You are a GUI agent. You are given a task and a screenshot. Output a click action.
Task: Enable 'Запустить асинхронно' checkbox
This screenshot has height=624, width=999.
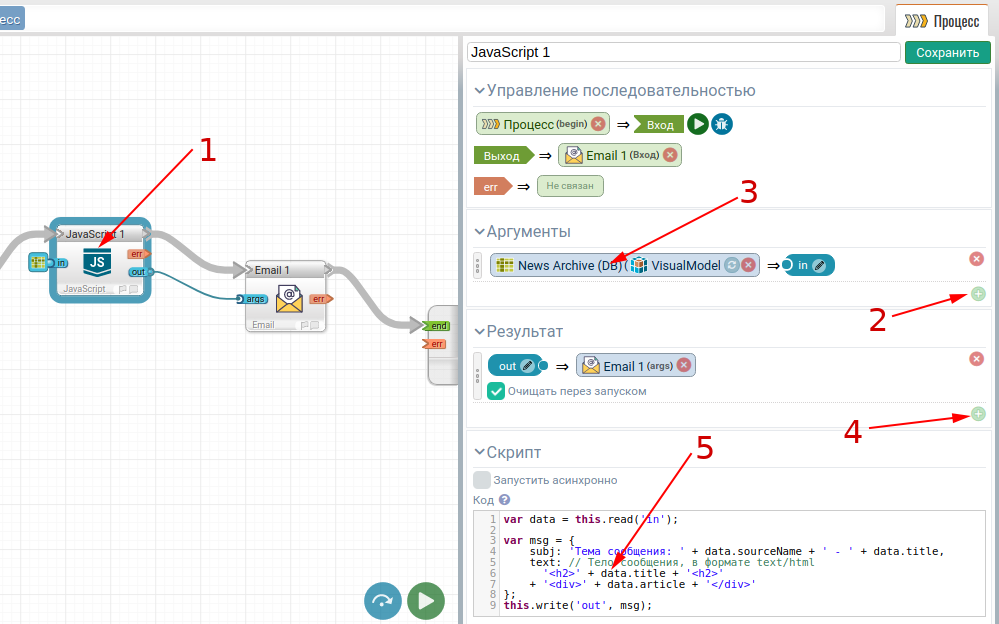tap(482, 480)
